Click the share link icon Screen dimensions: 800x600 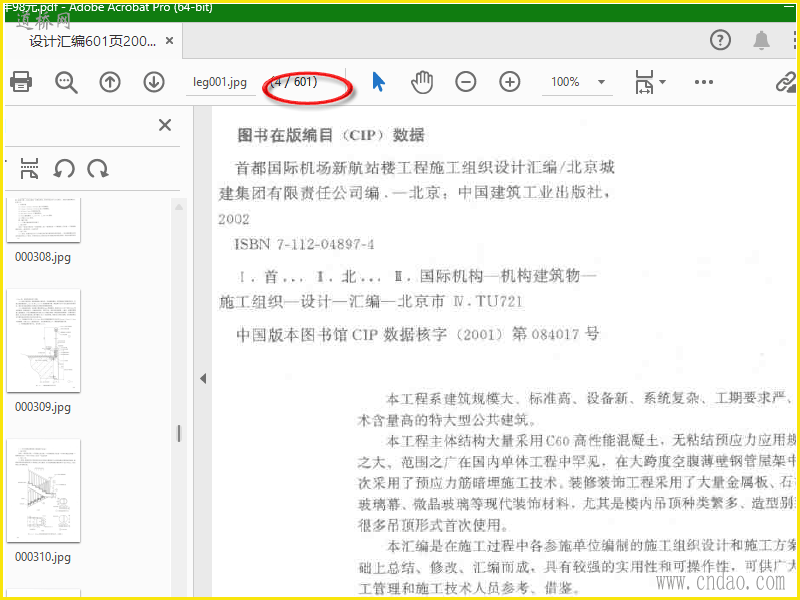point(786,82)
